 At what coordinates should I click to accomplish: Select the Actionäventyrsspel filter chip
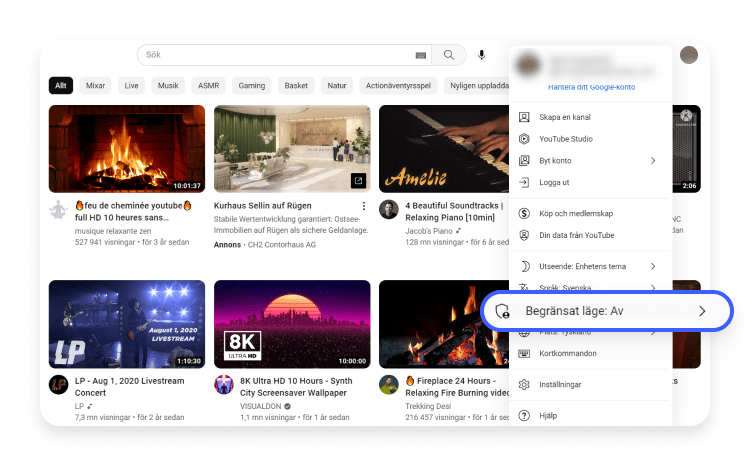[398, 86]
